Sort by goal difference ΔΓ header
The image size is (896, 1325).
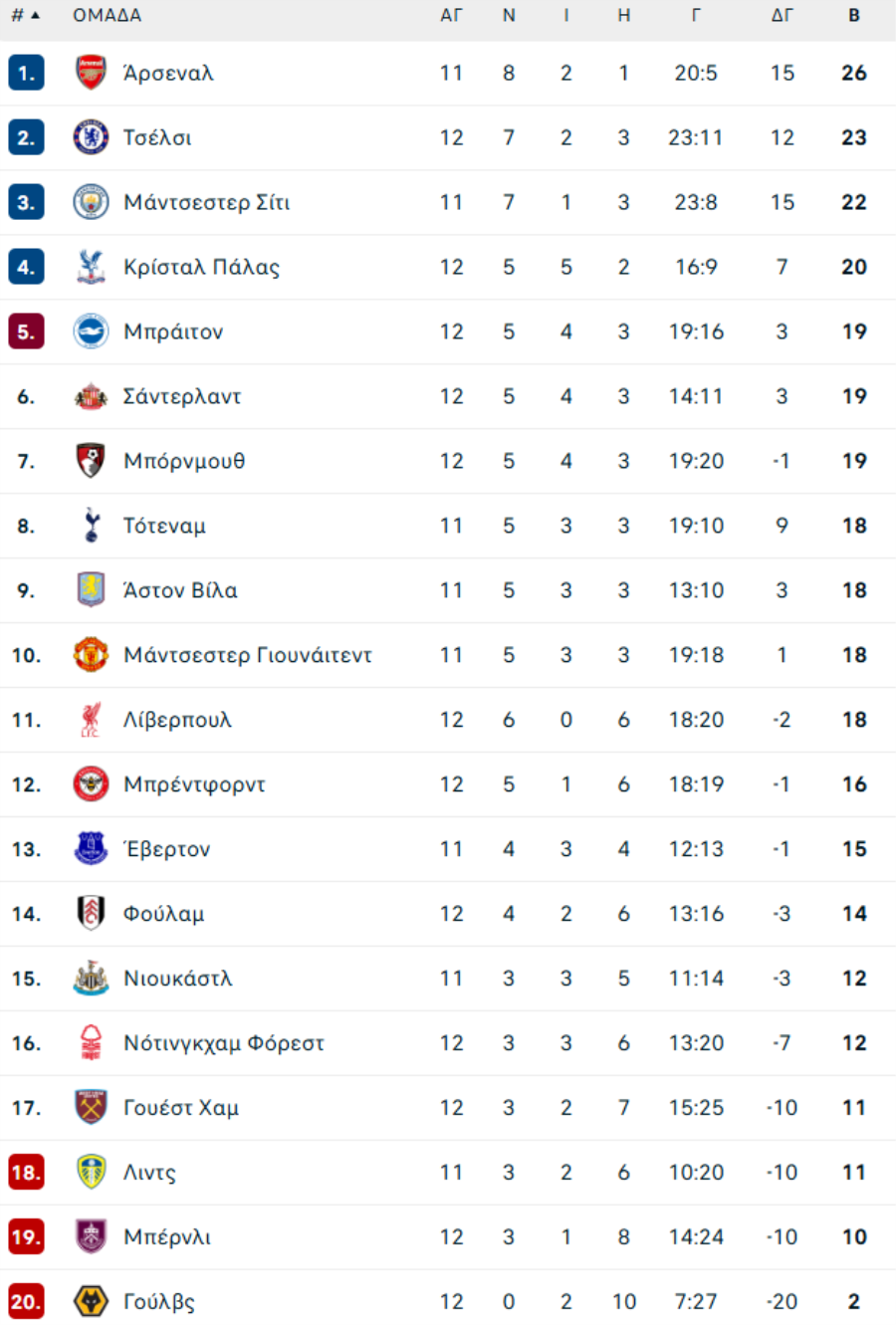coord(783,16)
